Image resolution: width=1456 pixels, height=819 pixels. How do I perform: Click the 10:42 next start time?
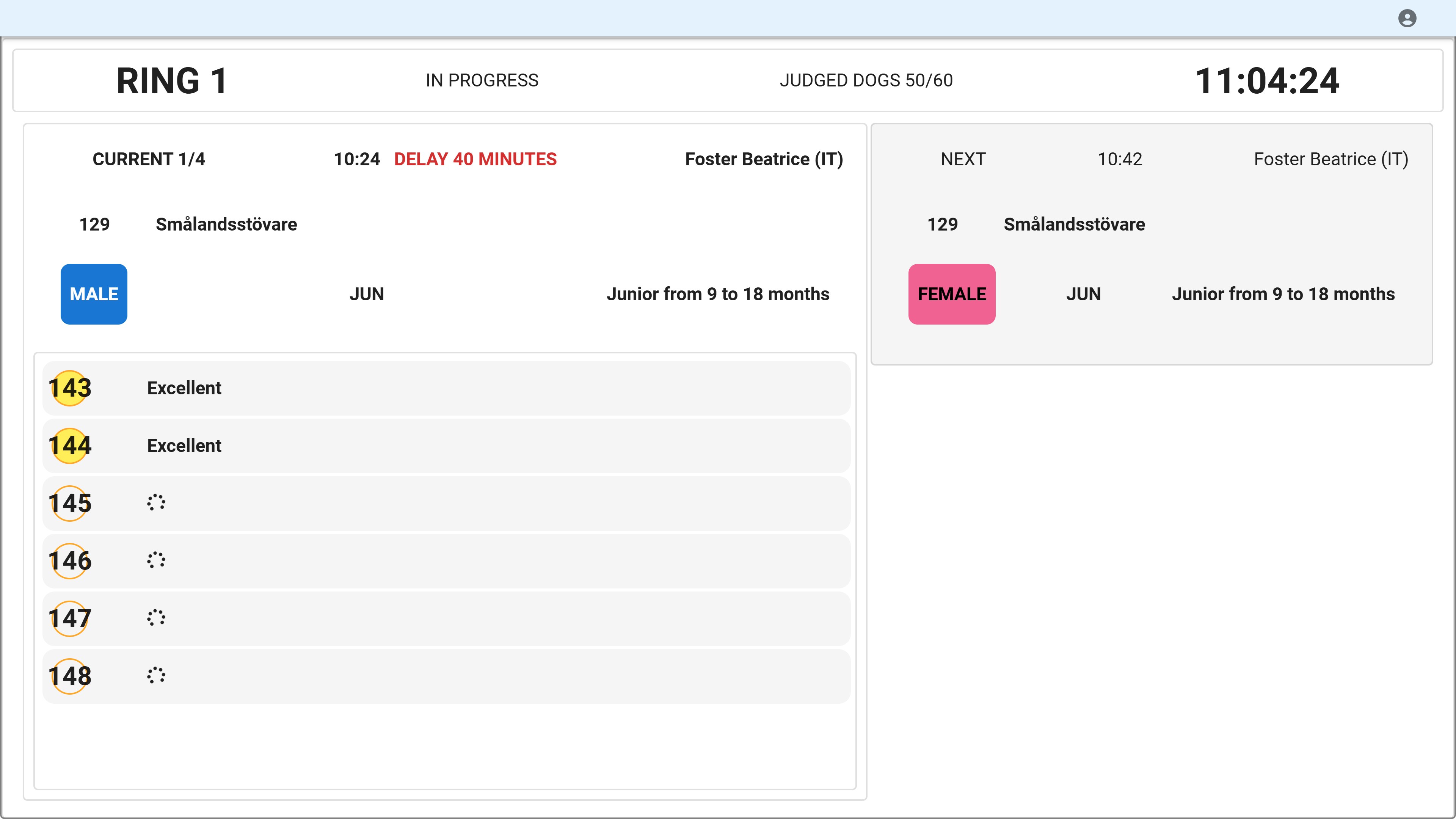tap(1120, 159)
